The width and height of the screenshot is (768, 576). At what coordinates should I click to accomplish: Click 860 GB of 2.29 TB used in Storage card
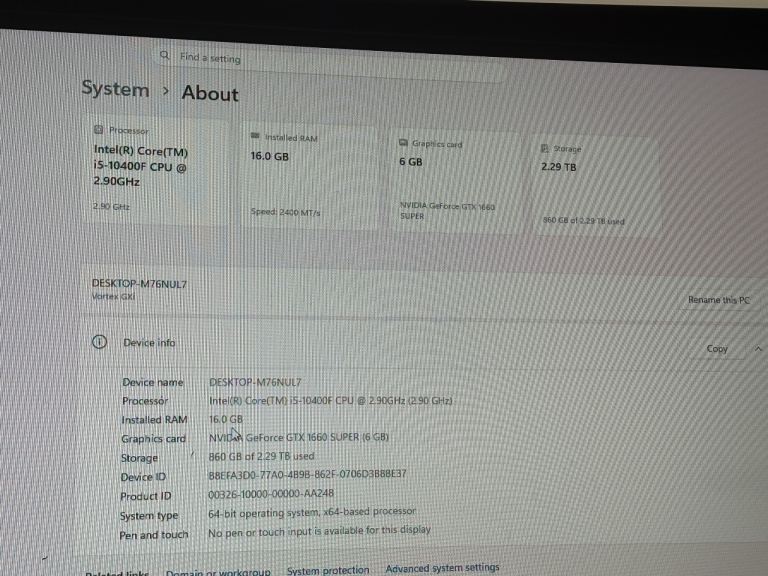tap(583, 221)
